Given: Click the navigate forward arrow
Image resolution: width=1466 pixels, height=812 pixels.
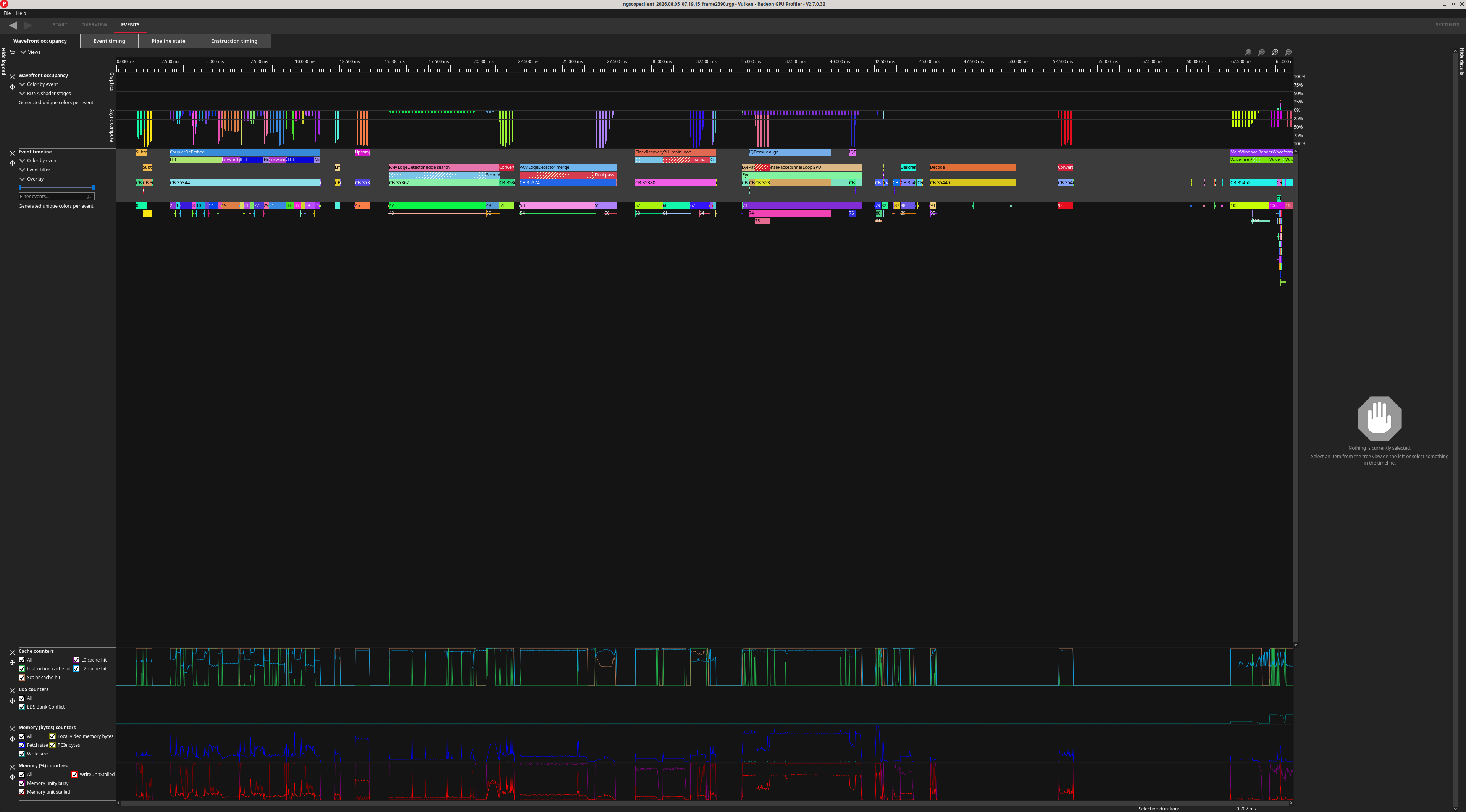Looking at the screenshot, I should point(28,25).
